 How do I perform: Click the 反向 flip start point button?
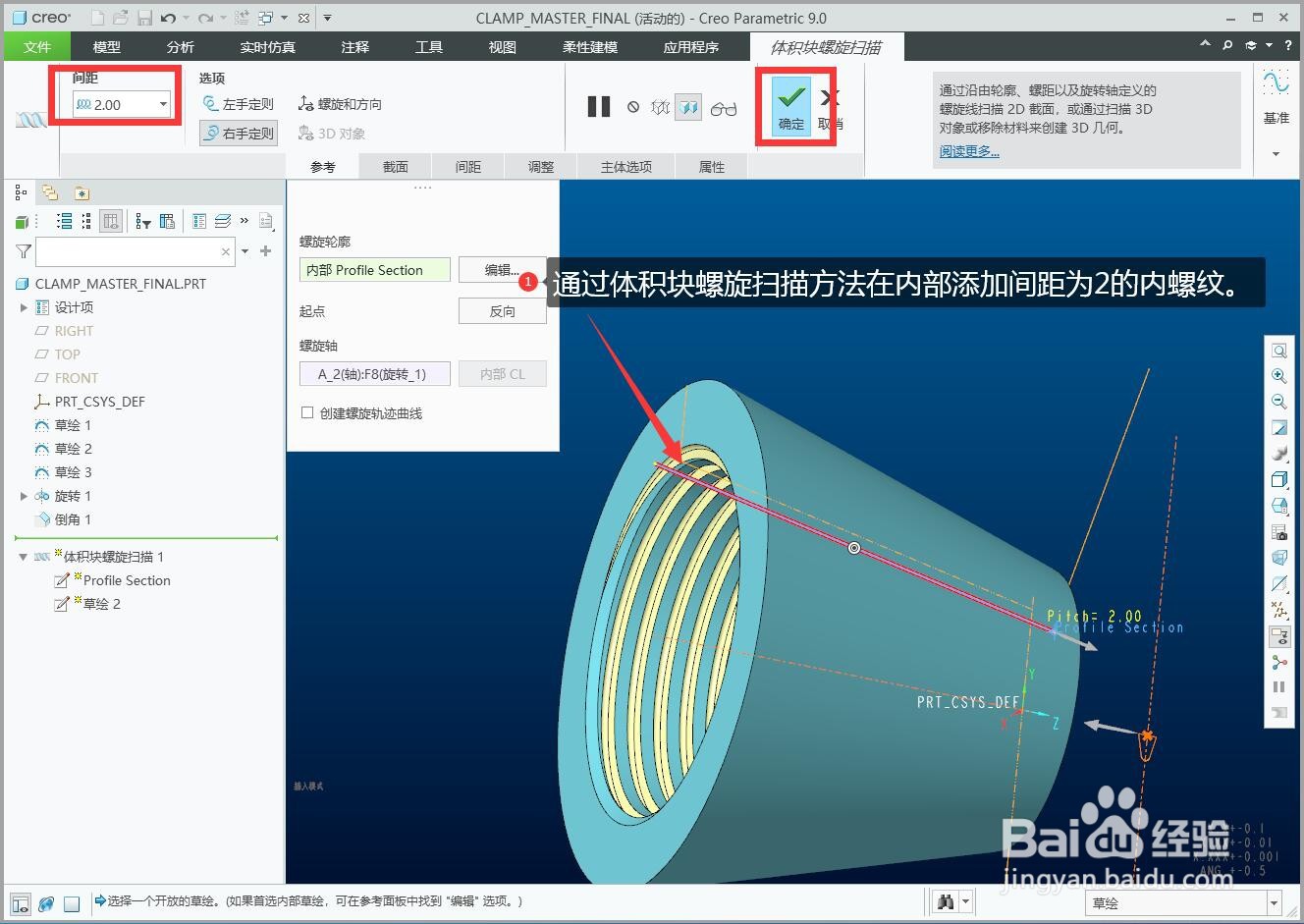coord(502,311)
